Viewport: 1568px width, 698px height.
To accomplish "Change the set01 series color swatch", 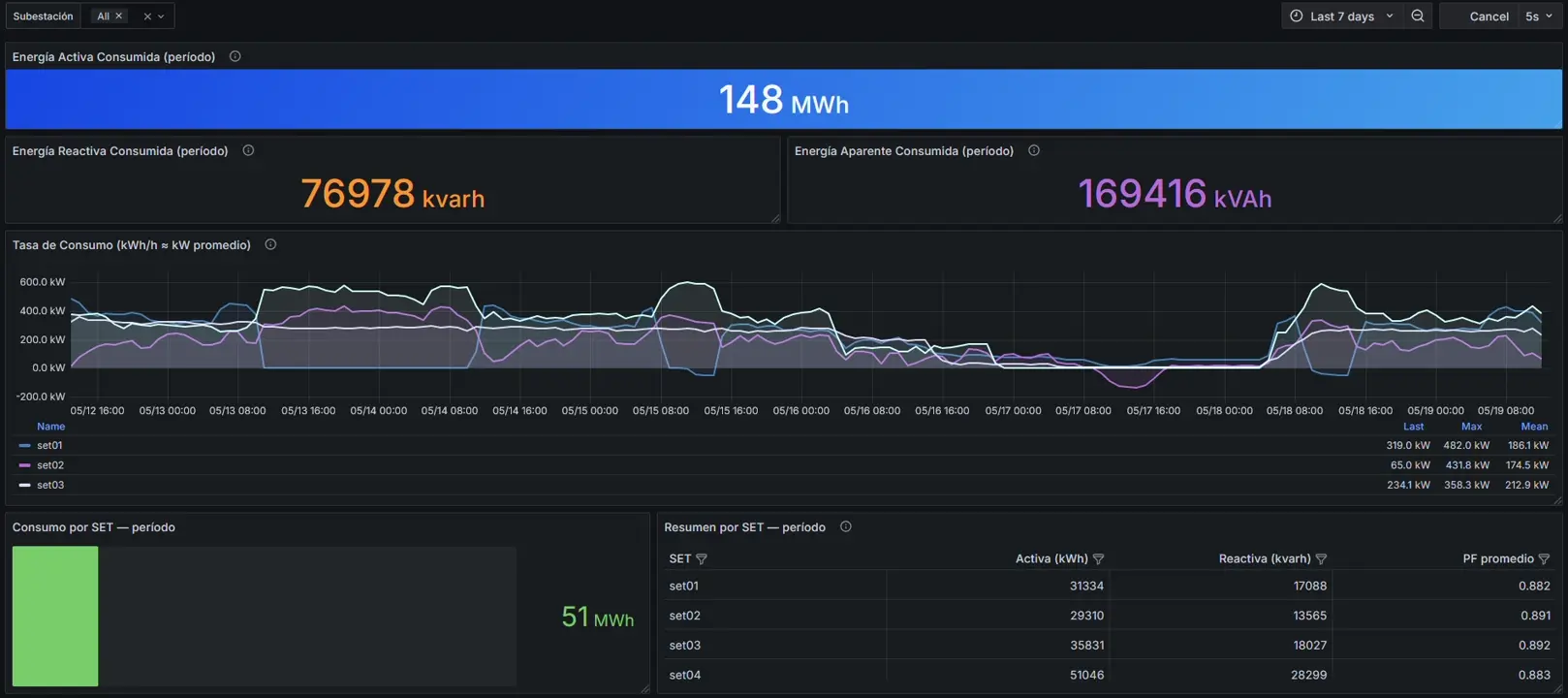I will [x=24, y=446].
